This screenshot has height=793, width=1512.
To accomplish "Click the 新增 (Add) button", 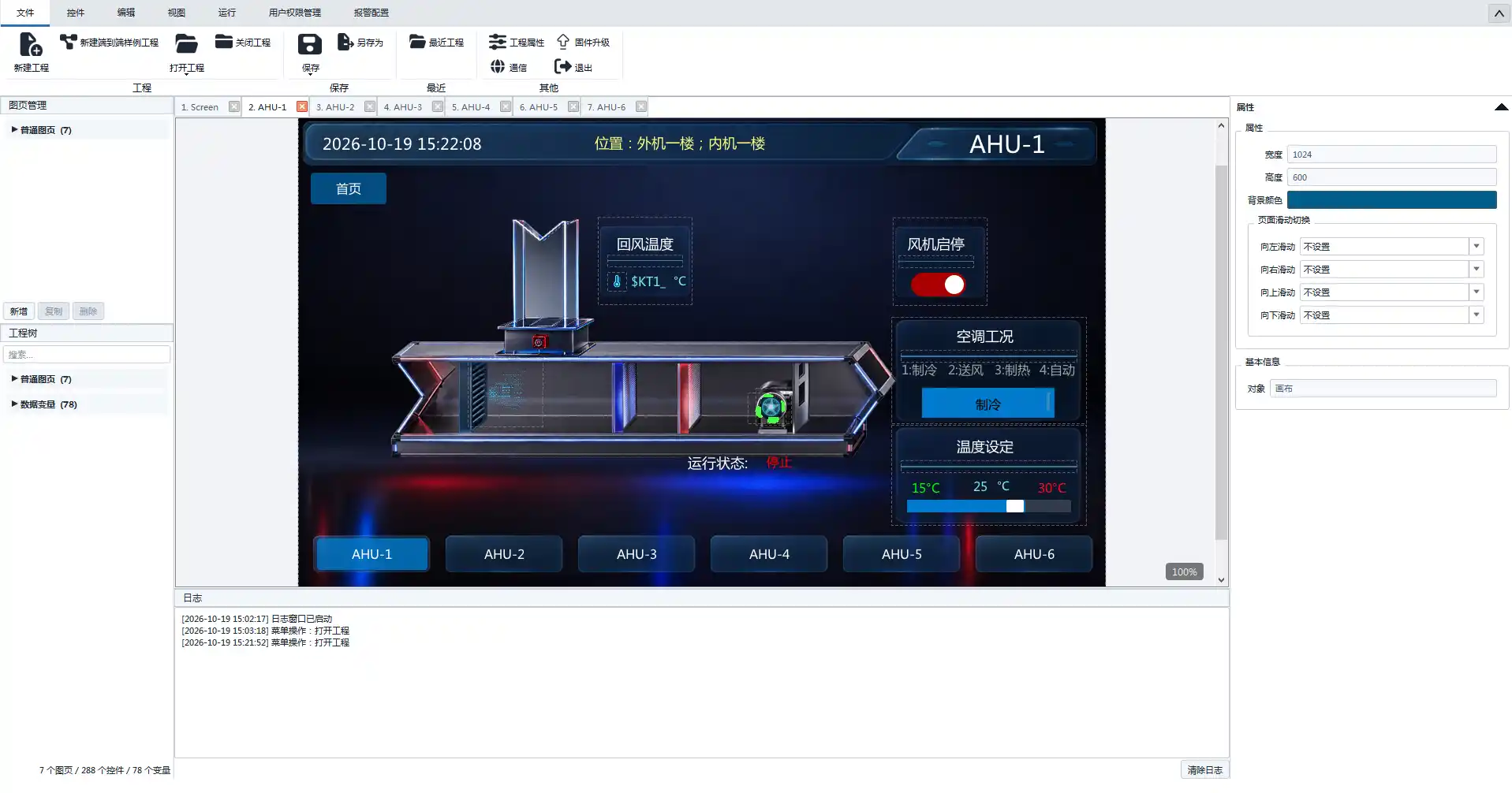I will pyautogui.click(x=19, y=311).
